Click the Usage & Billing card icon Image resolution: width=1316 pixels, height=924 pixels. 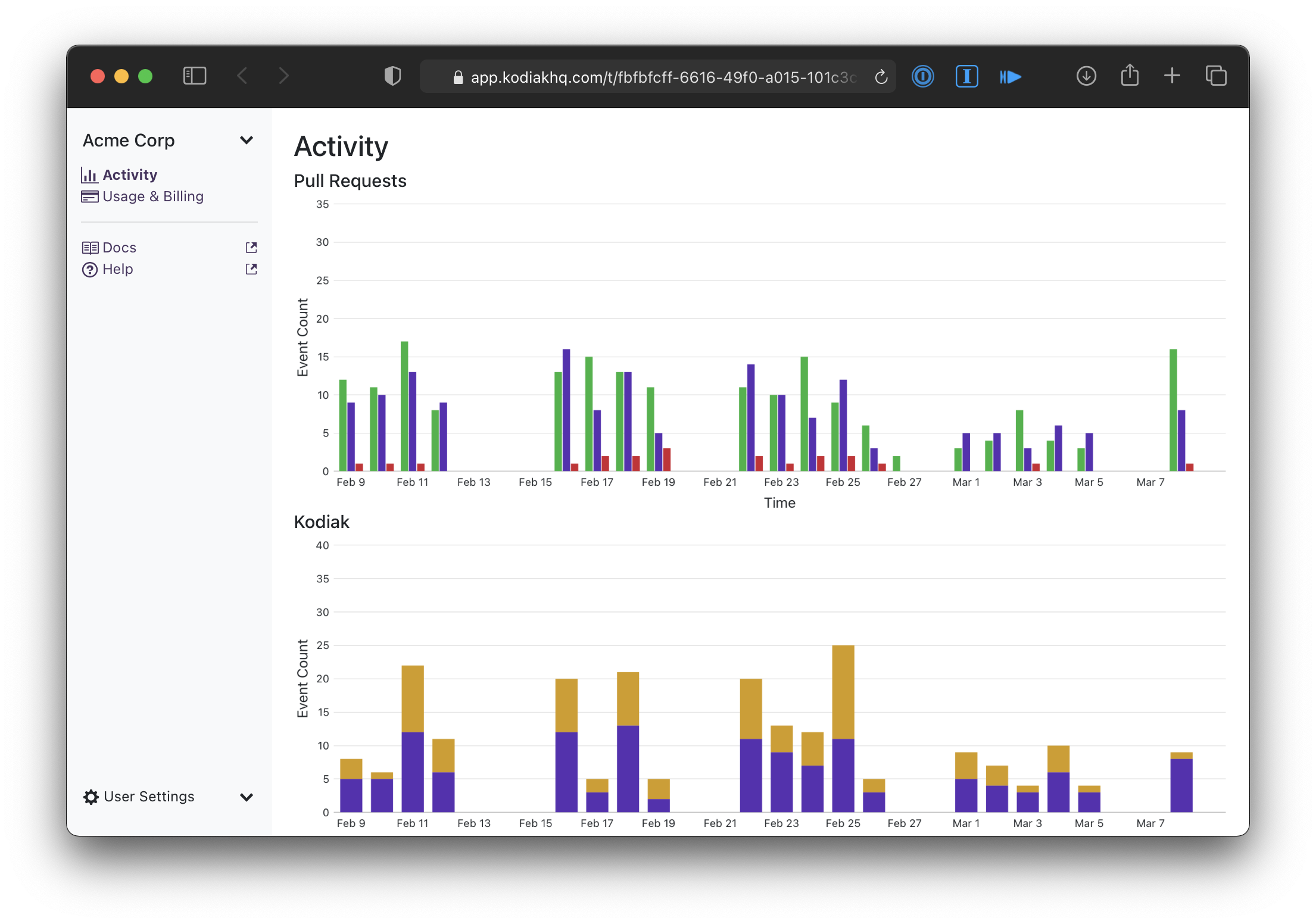[90, 196]
